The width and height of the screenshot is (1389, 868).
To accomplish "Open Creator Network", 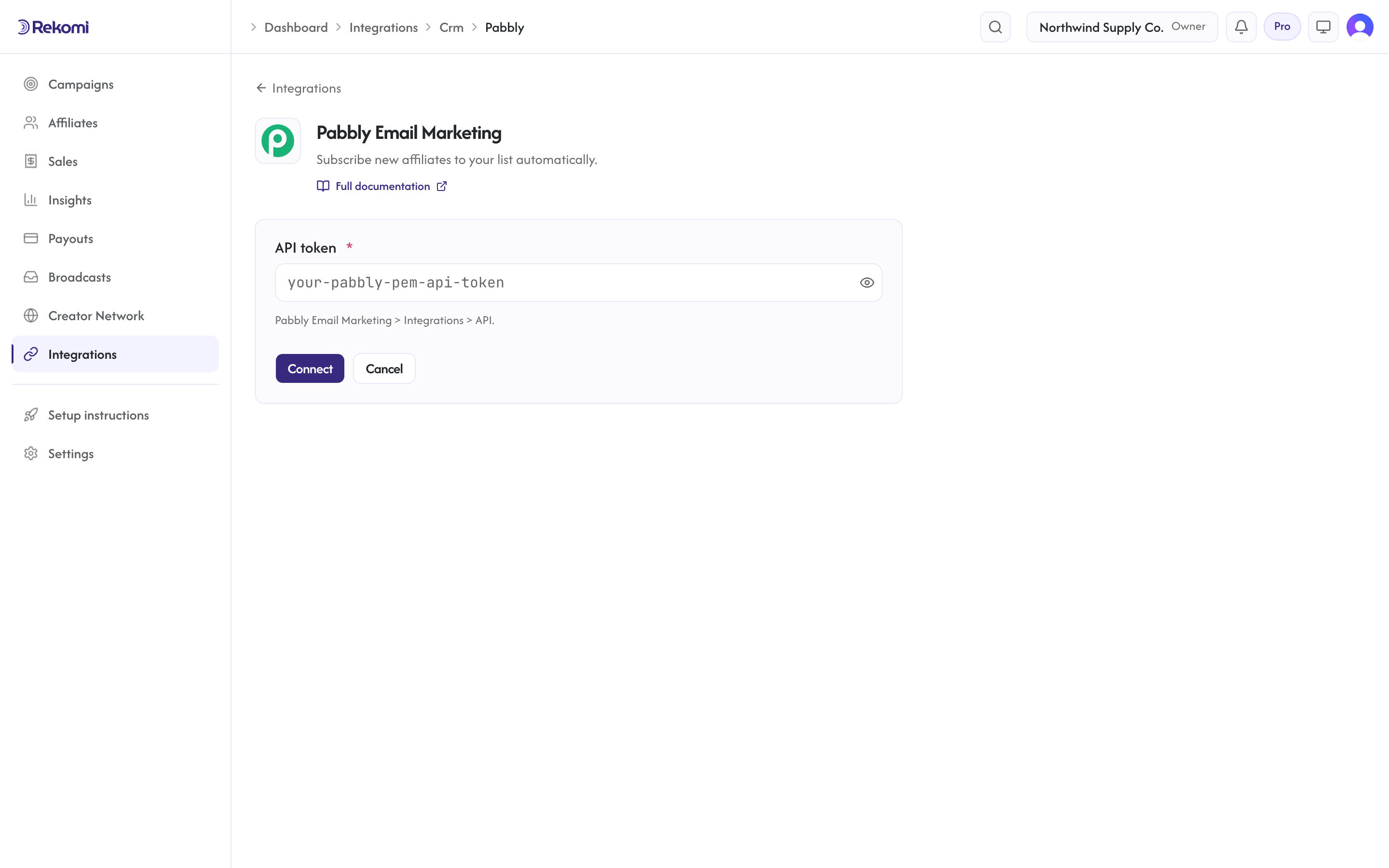I will pos(115,316).
